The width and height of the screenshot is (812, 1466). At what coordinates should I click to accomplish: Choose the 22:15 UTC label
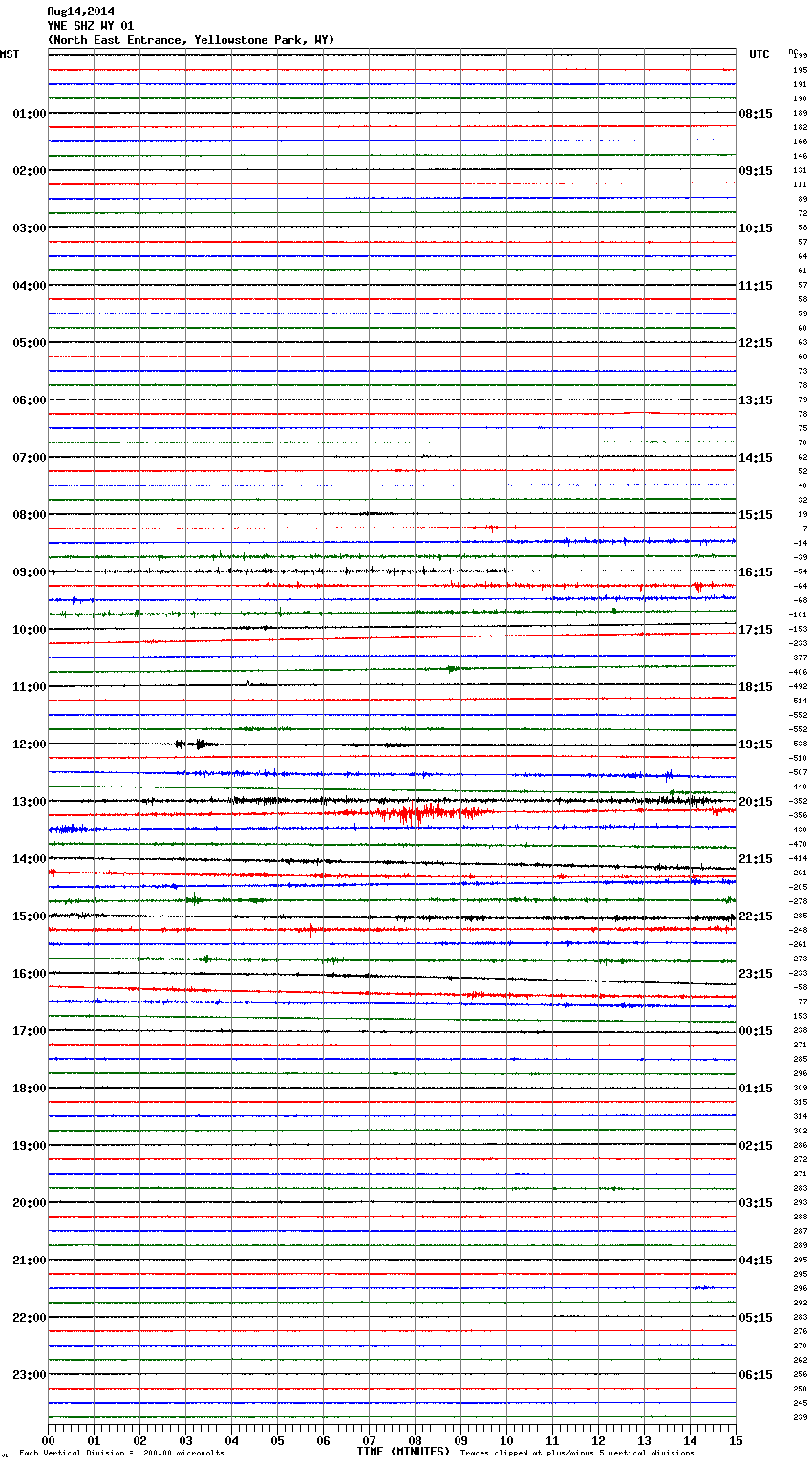coord(756,916)
